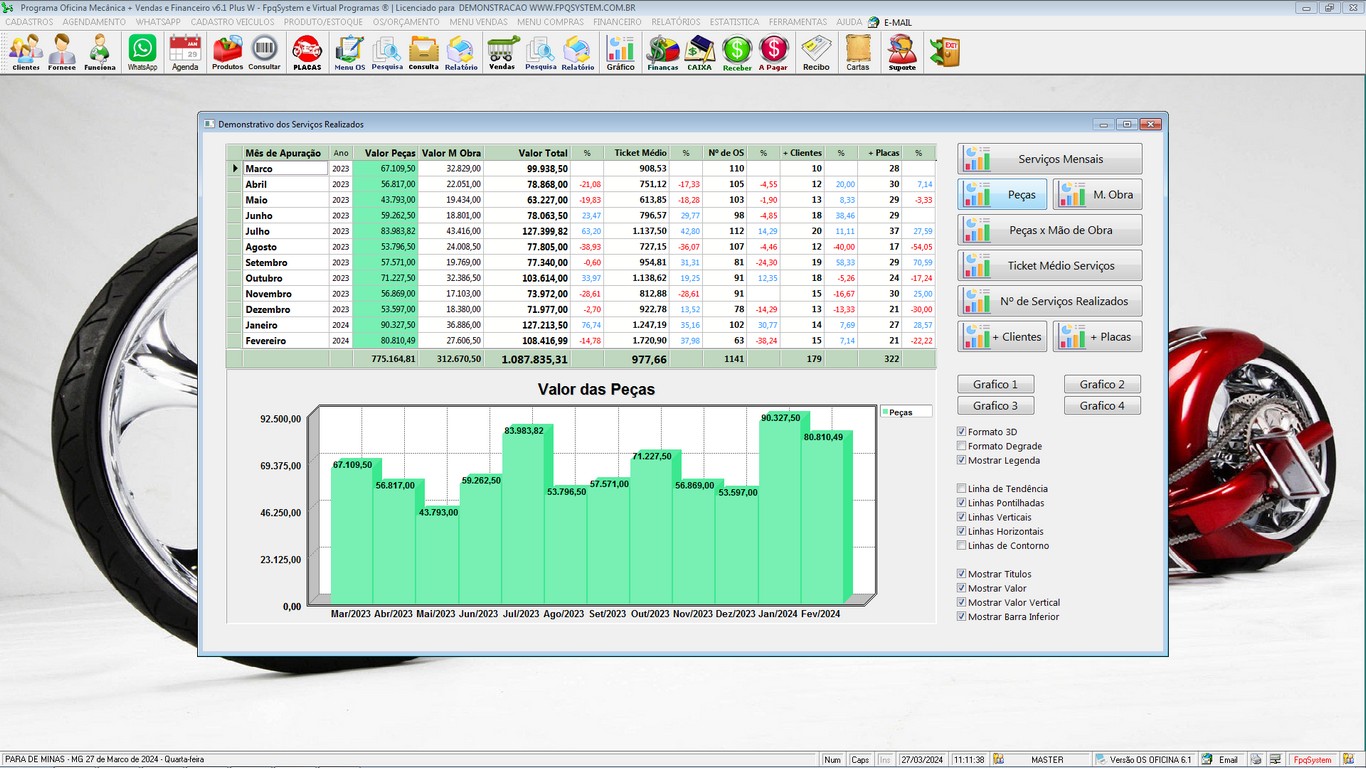
Task: Open the FERRAMENTAS menu
Action: (798, 22)
